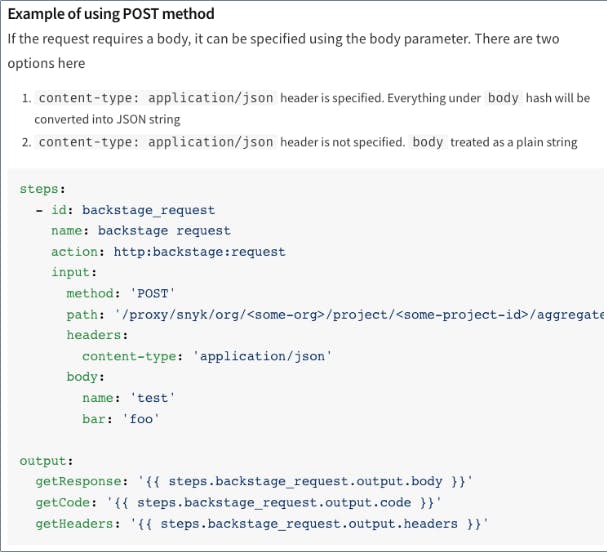Click the 'headers:' key under input
Screen dimensions: 607x554
click(97, 335)
